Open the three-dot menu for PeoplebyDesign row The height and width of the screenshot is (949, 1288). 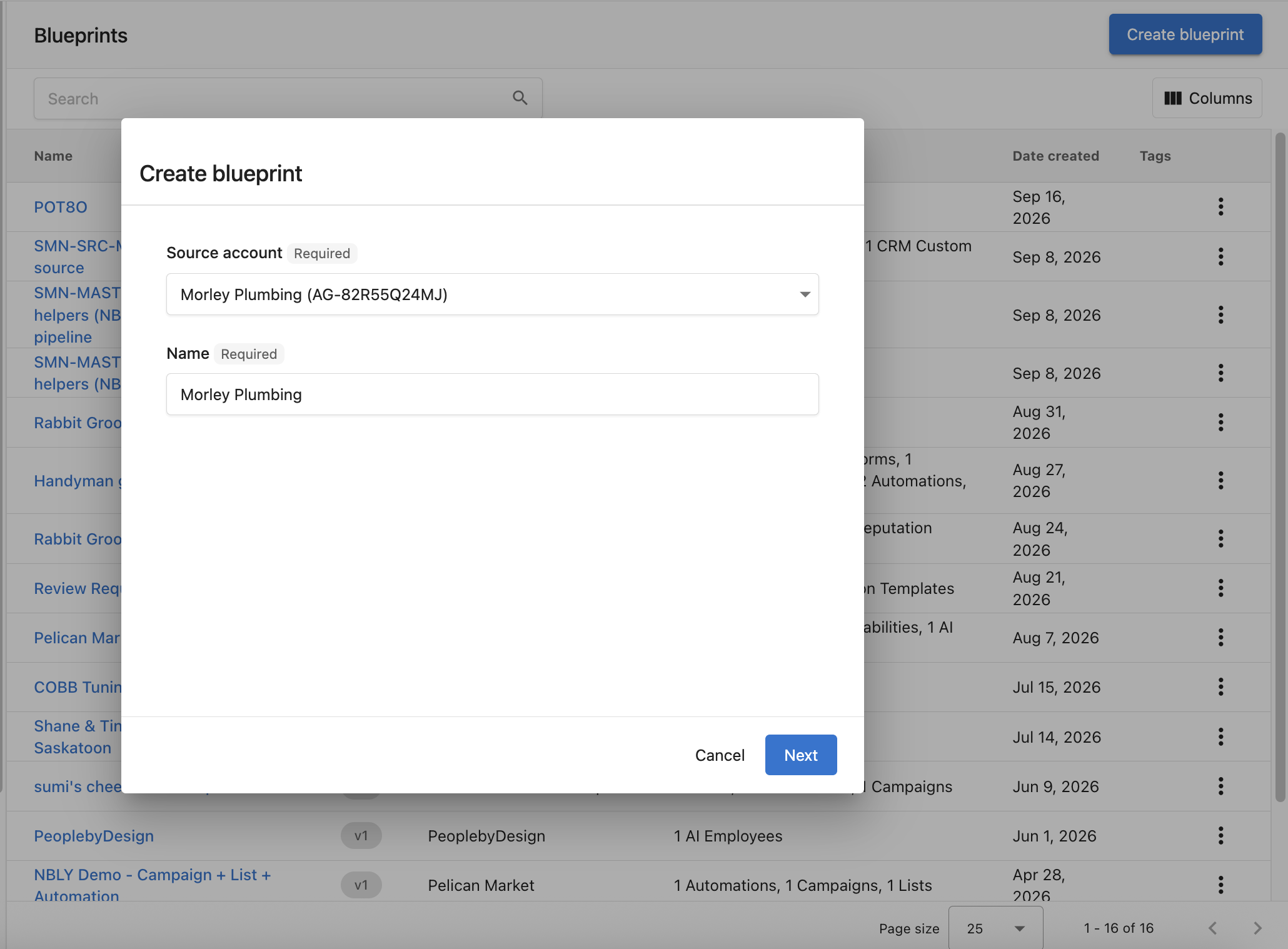1220,836
